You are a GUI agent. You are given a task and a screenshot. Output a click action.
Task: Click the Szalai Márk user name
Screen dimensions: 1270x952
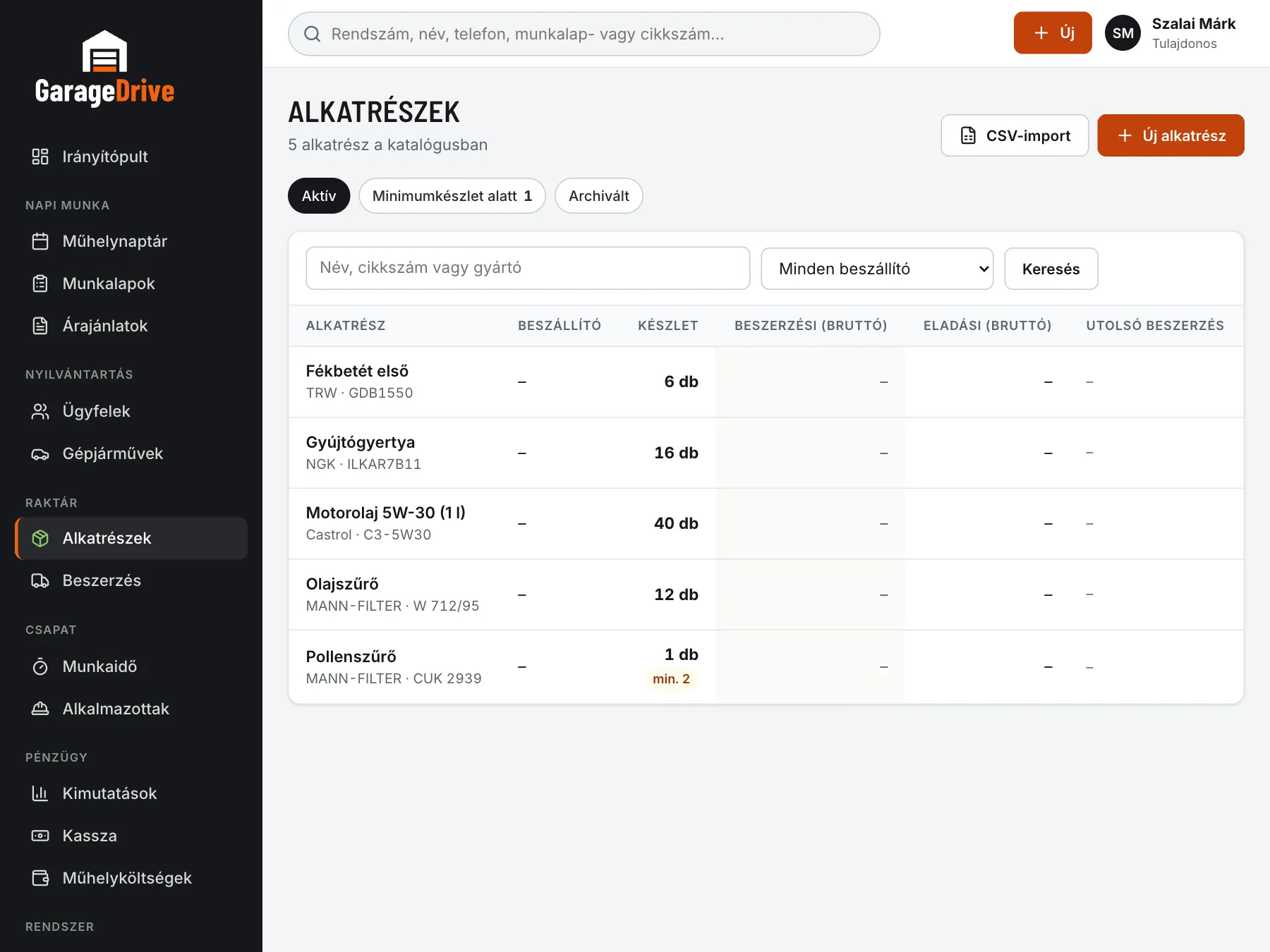1194,24
